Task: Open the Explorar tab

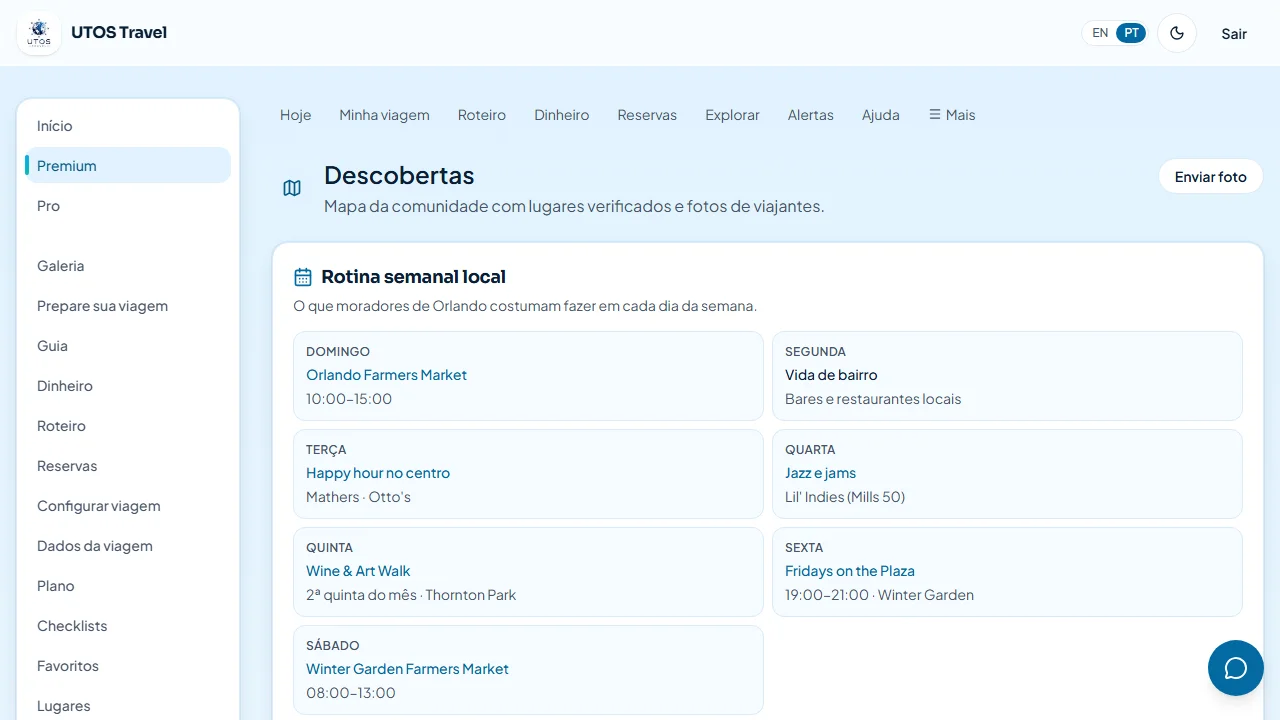Action: [732, 115]
